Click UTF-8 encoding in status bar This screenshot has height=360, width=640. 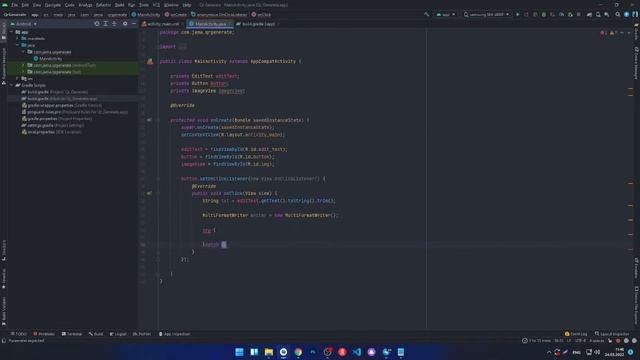tap(580, 340)
